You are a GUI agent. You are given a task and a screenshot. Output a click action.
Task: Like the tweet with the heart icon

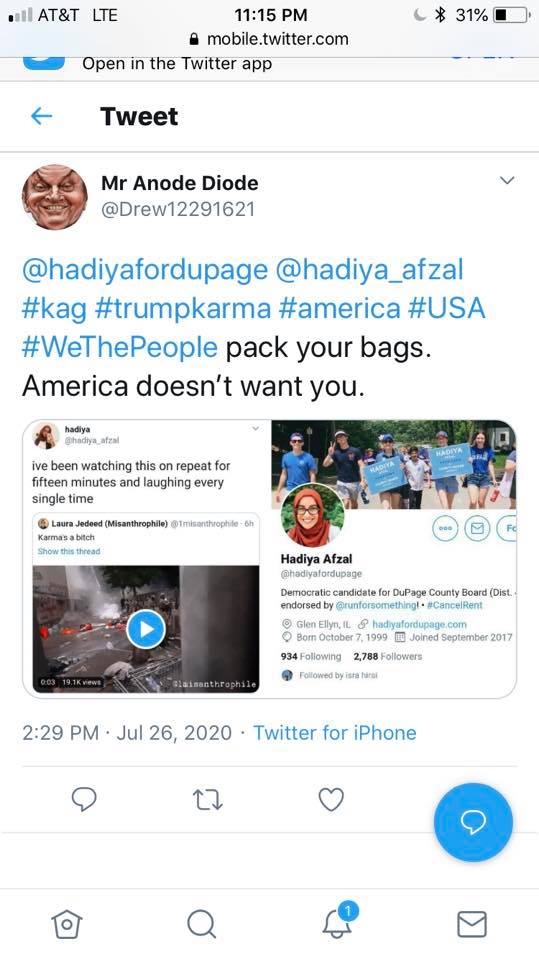coord(331,799)
